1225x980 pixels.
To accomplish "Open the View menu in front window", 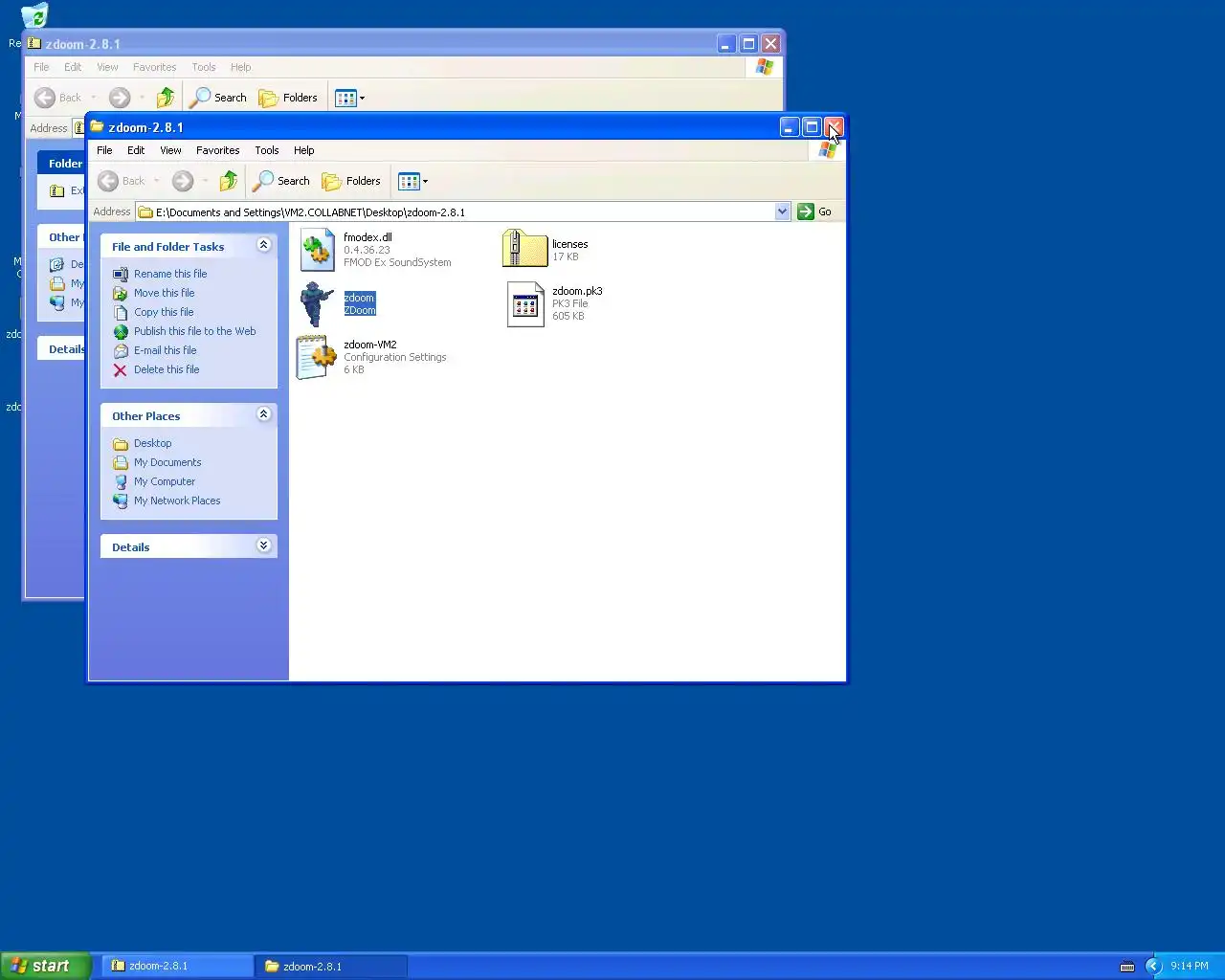I will tap(170, 150).
